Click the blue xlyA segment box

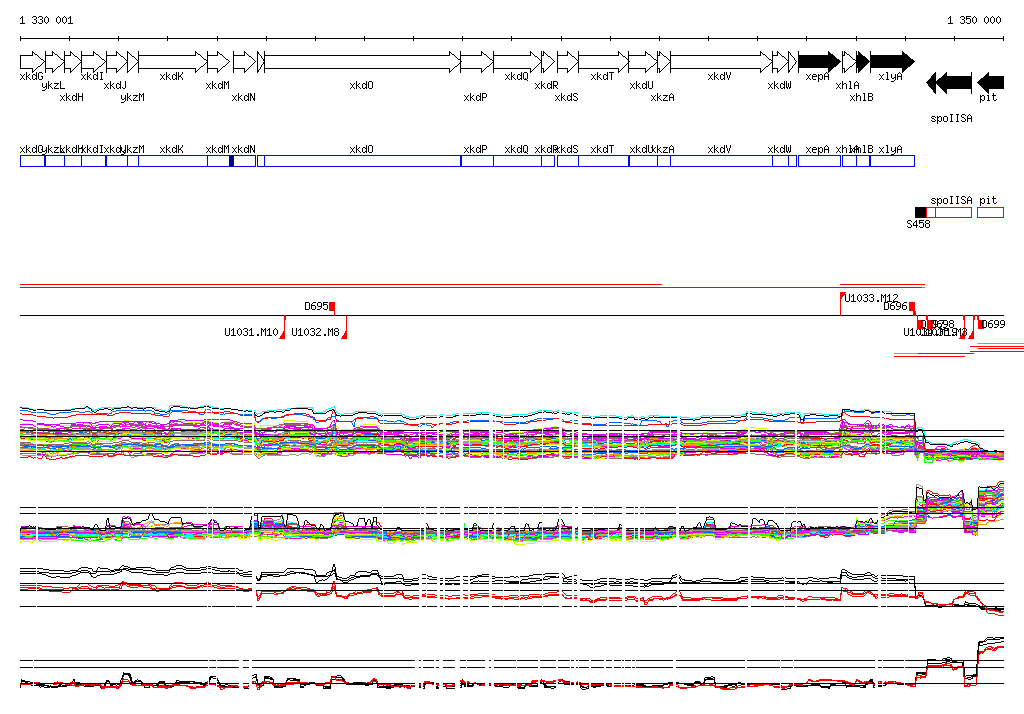point(892,161)
